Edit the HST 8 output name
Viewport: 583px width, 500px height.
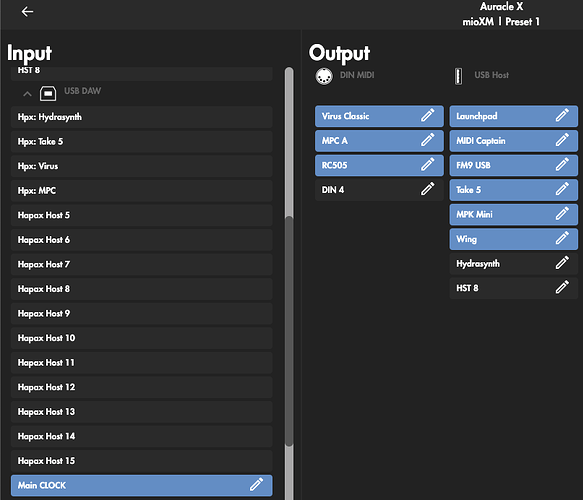[562, 287]
